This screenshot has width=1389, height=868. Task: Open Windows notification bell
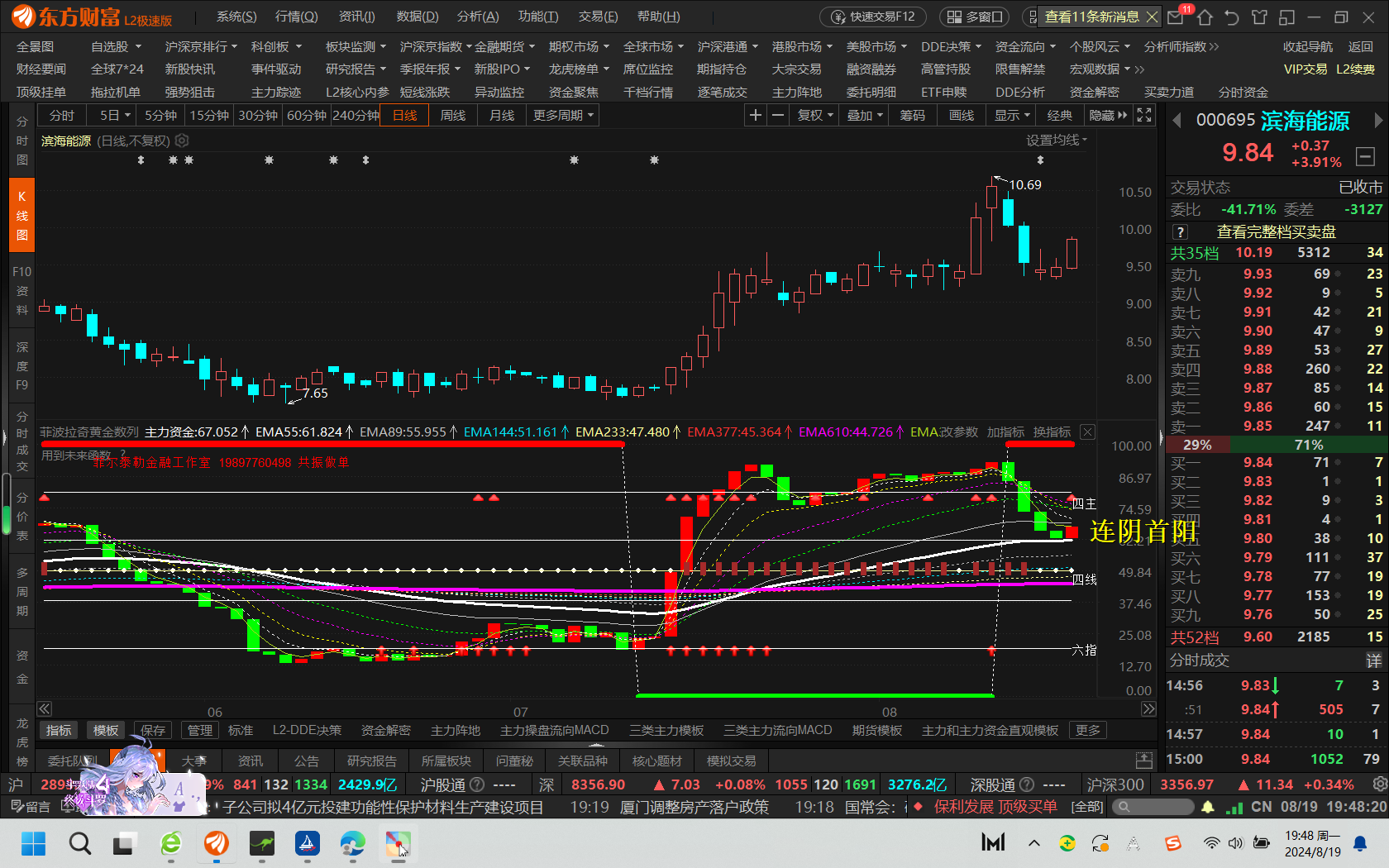[x=1360, y=843]
